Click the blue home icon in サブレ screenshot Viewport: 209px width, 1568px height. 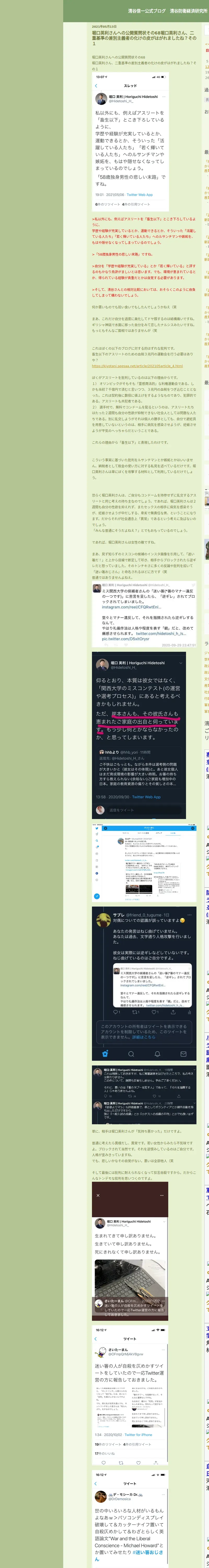(105, 1053)
